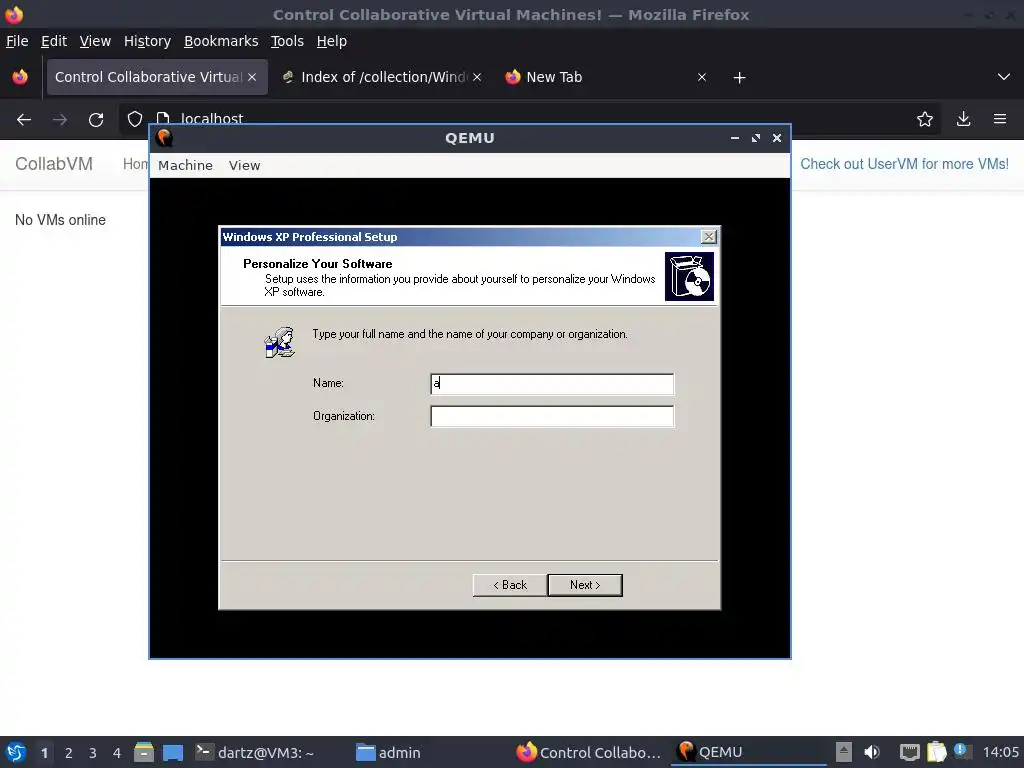Screen dimensions: 1024x768
Task: Switch to workspace 4
Action: coord(117,753)
